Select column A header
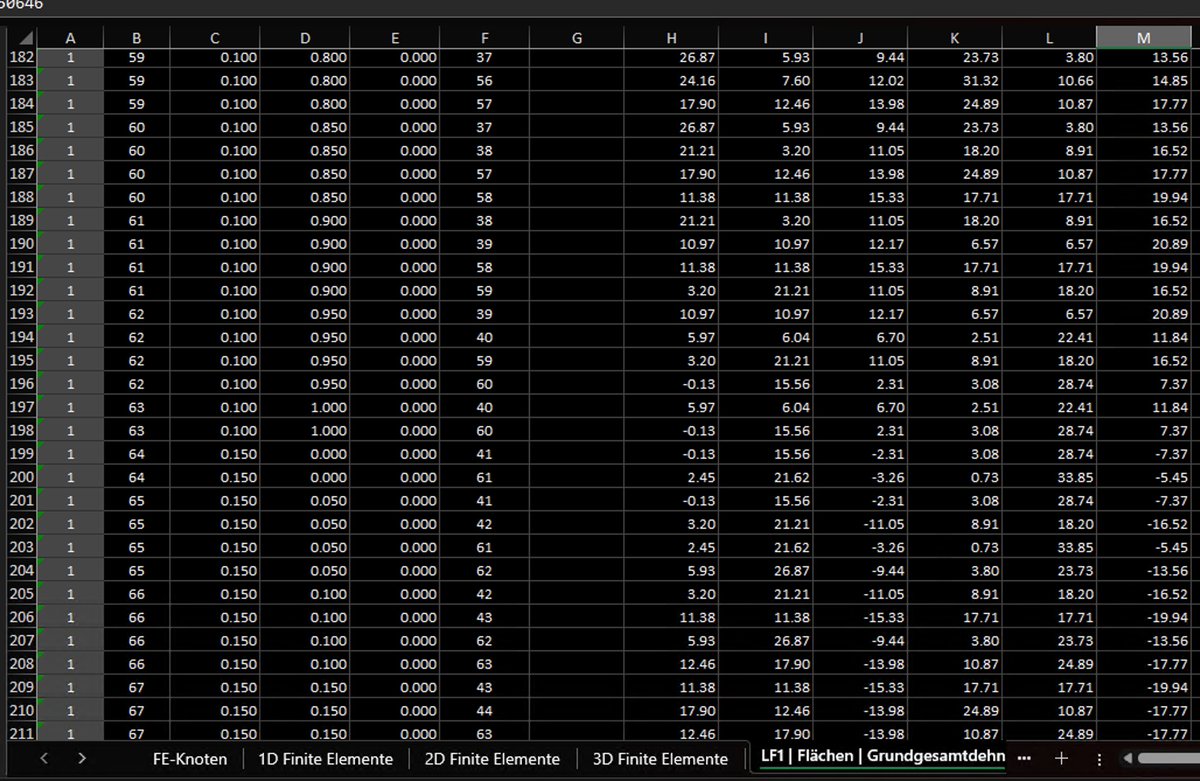Viewport: 1200px width, 781px height. (70, 37)
